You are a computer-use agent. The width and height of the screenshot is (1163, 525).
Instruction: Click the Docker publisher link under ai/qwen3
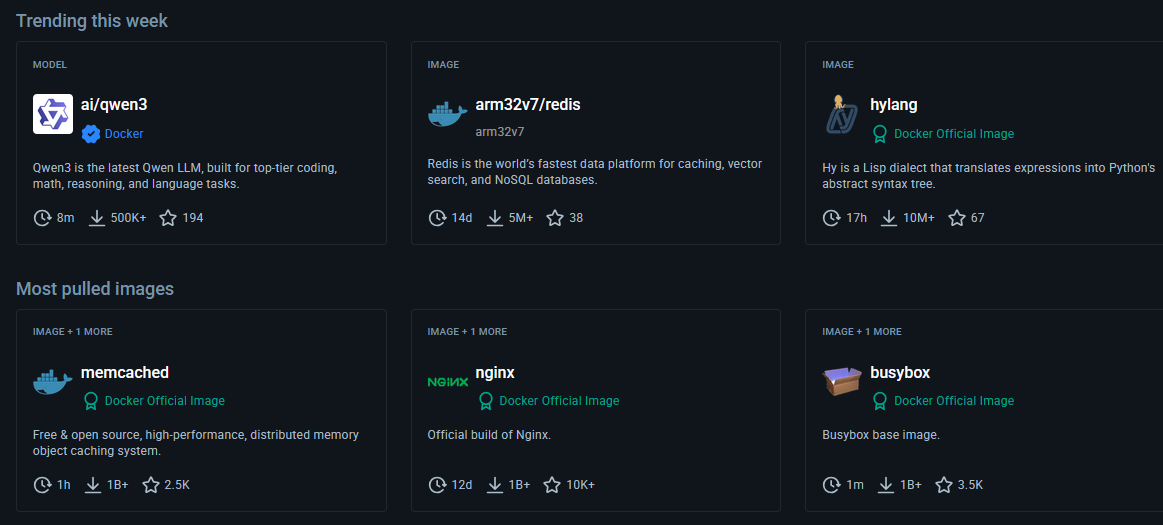[x=124, y=133]
